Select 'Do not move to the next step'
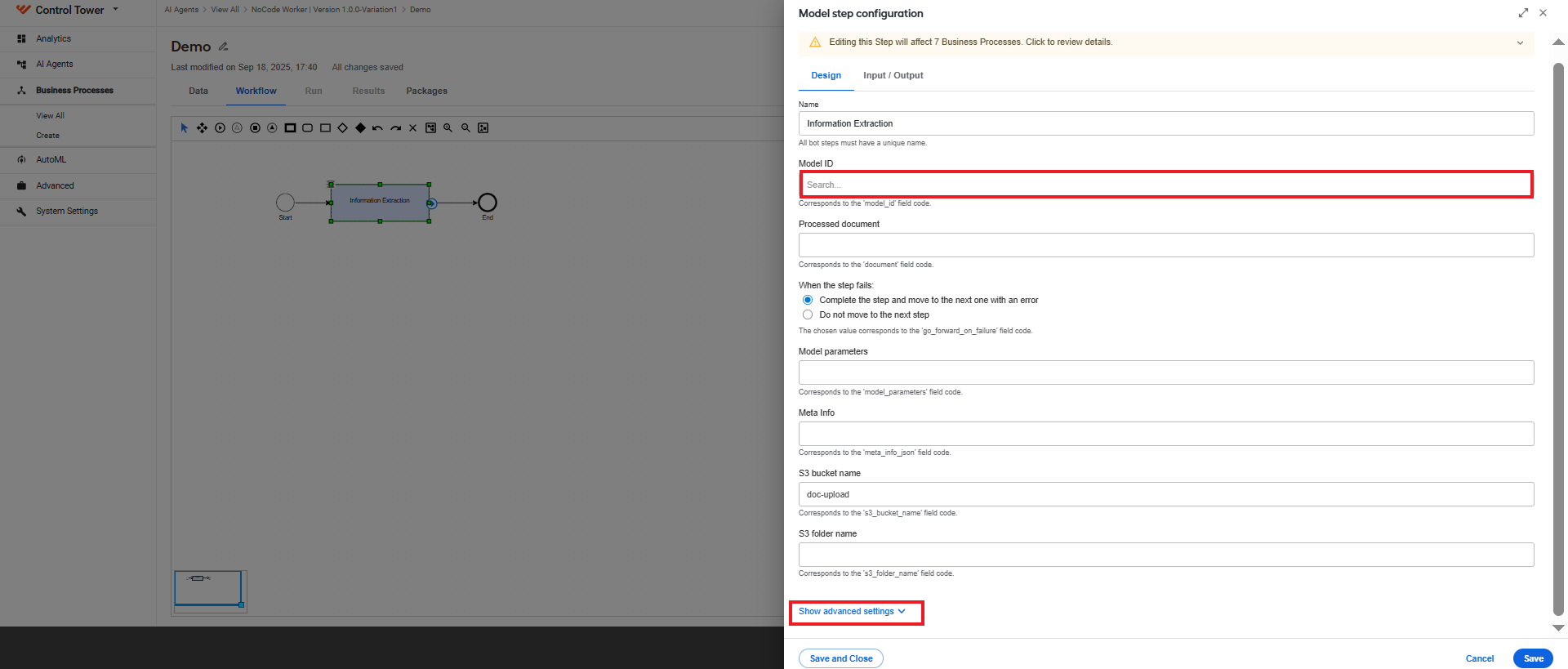This screenshot has width=1568, height=669. click(808, 314)
